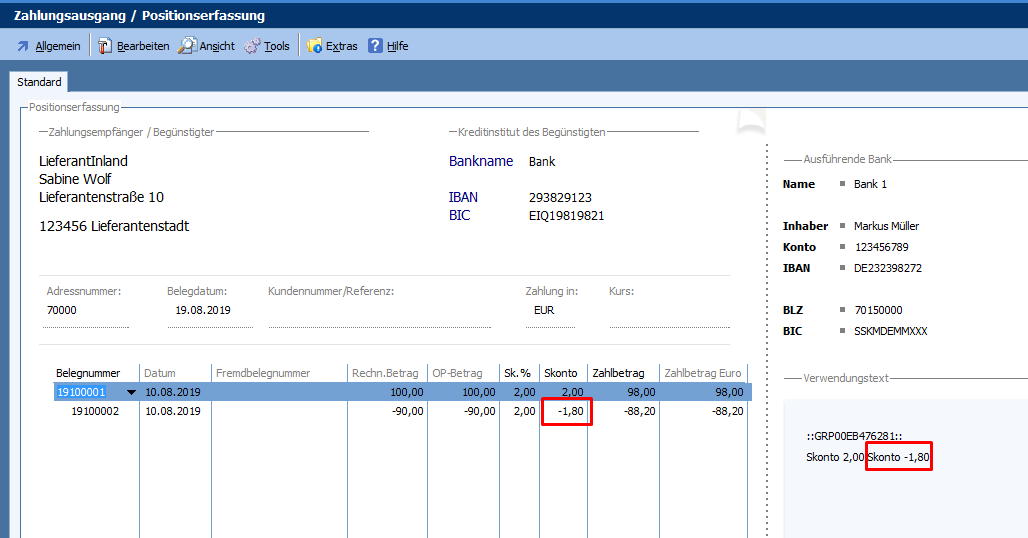
Task: Click the Extras folder icon
Action: [315, 46]
